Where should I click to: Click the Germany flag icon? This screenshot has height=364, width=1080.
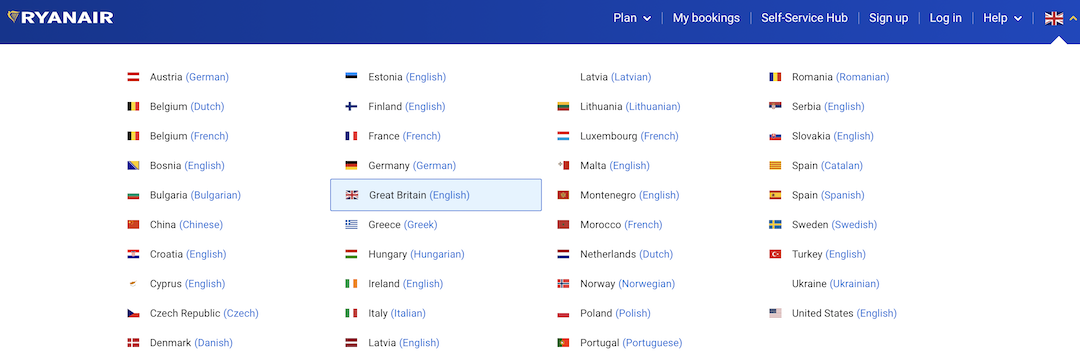coord(351,166)
